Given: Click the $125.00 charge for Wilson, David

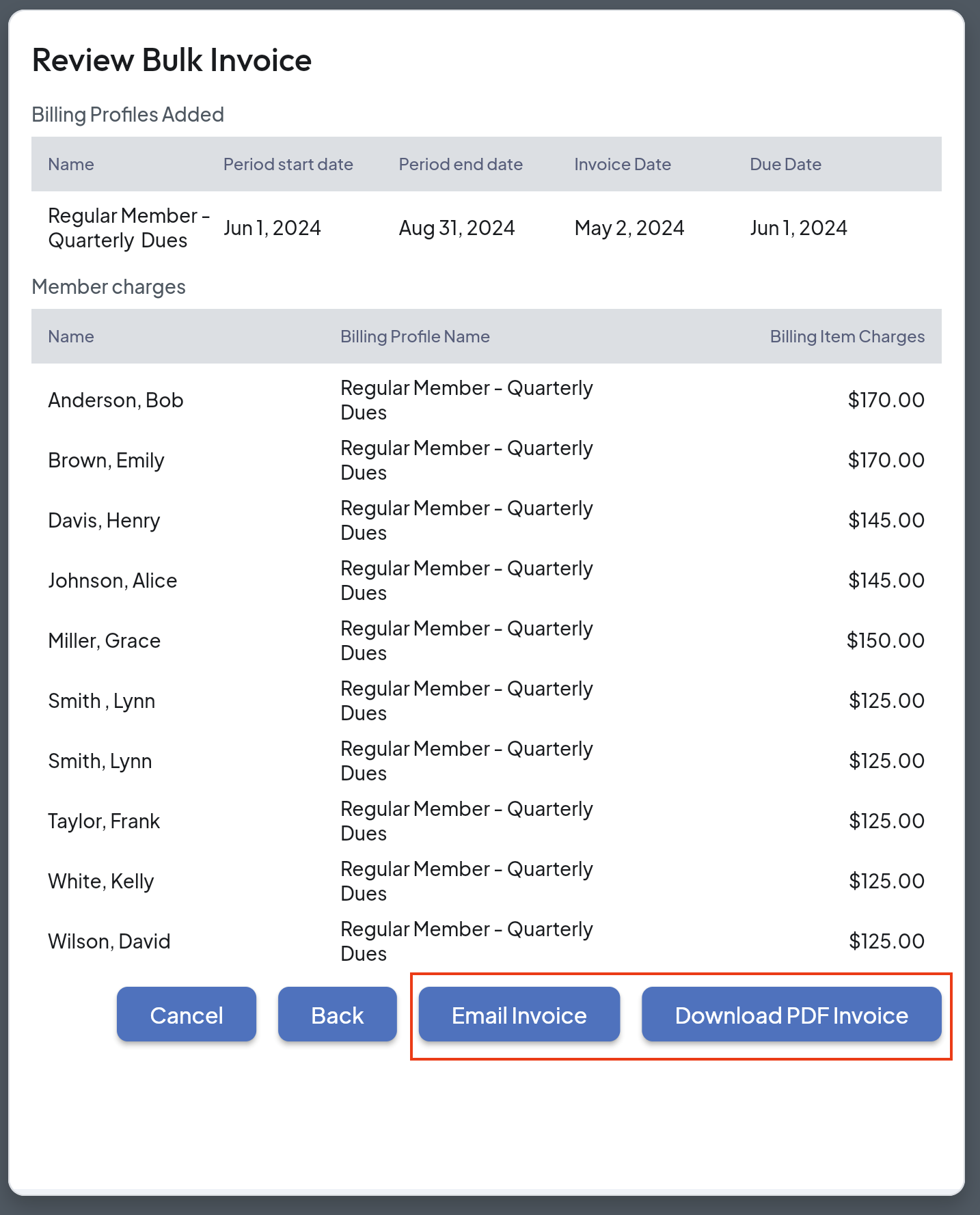Looking at the screenshot, I should (x=886, y=941).
